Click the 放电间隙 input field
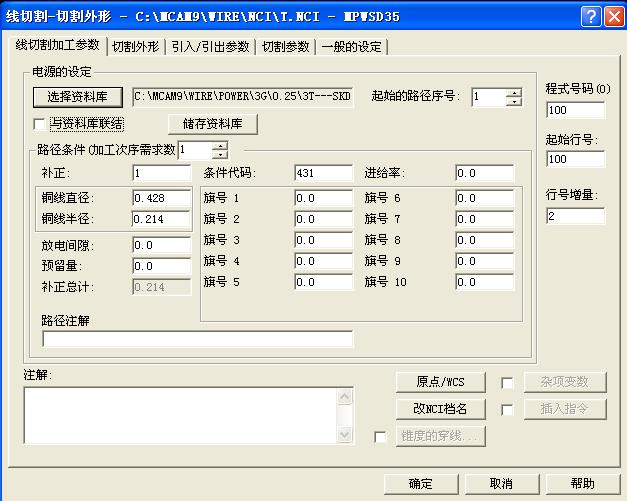The image size is (627, 501). [x=162, y=245]
